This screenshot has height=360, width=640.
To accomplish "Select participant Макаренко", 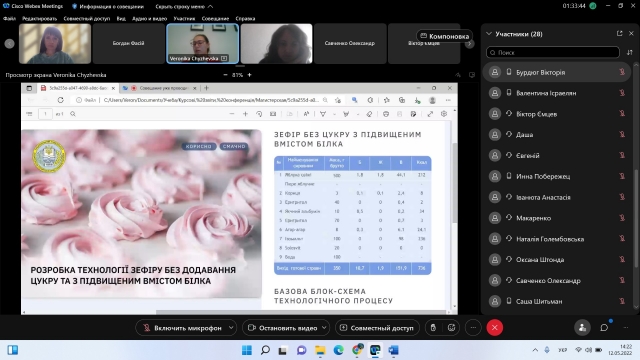I will click(x=557, y=218).
